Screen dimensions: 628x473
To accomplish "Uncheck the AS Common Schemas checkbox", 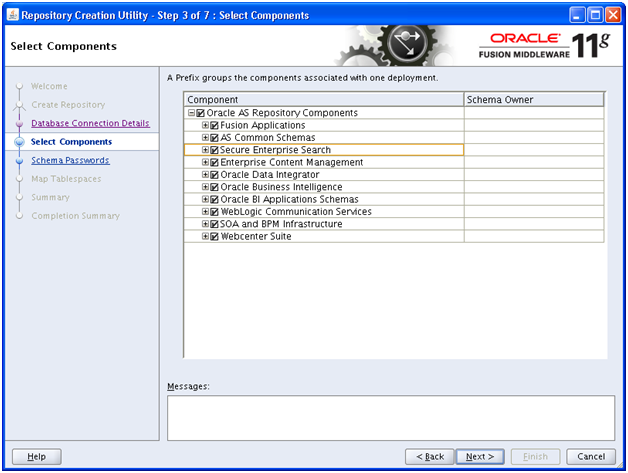I will click(214, 138).
